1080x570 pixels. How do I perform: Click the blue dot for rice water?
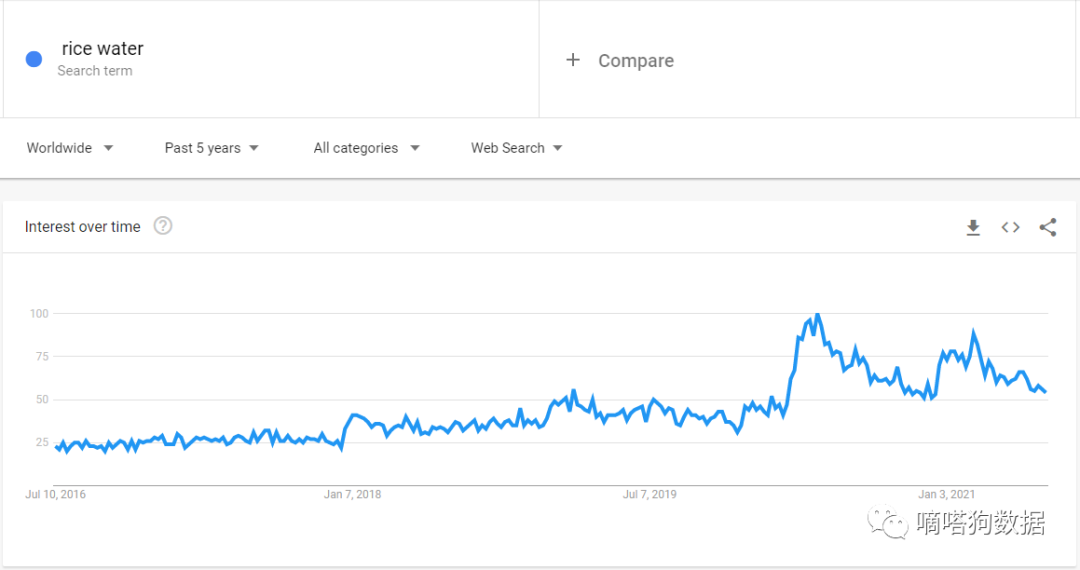34,59
